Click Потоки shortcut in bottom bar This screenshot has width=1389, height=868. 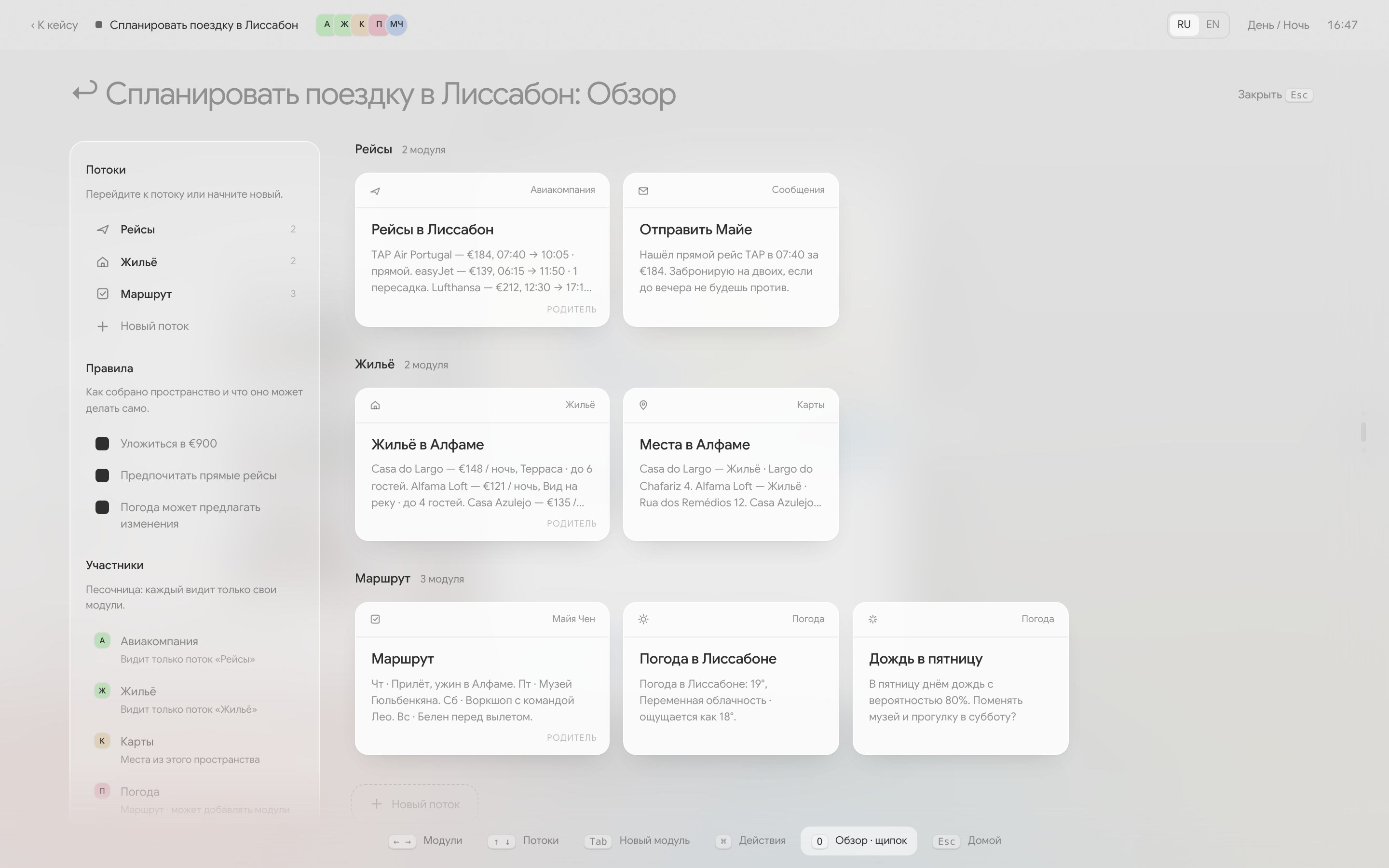(x=523, y=841)
